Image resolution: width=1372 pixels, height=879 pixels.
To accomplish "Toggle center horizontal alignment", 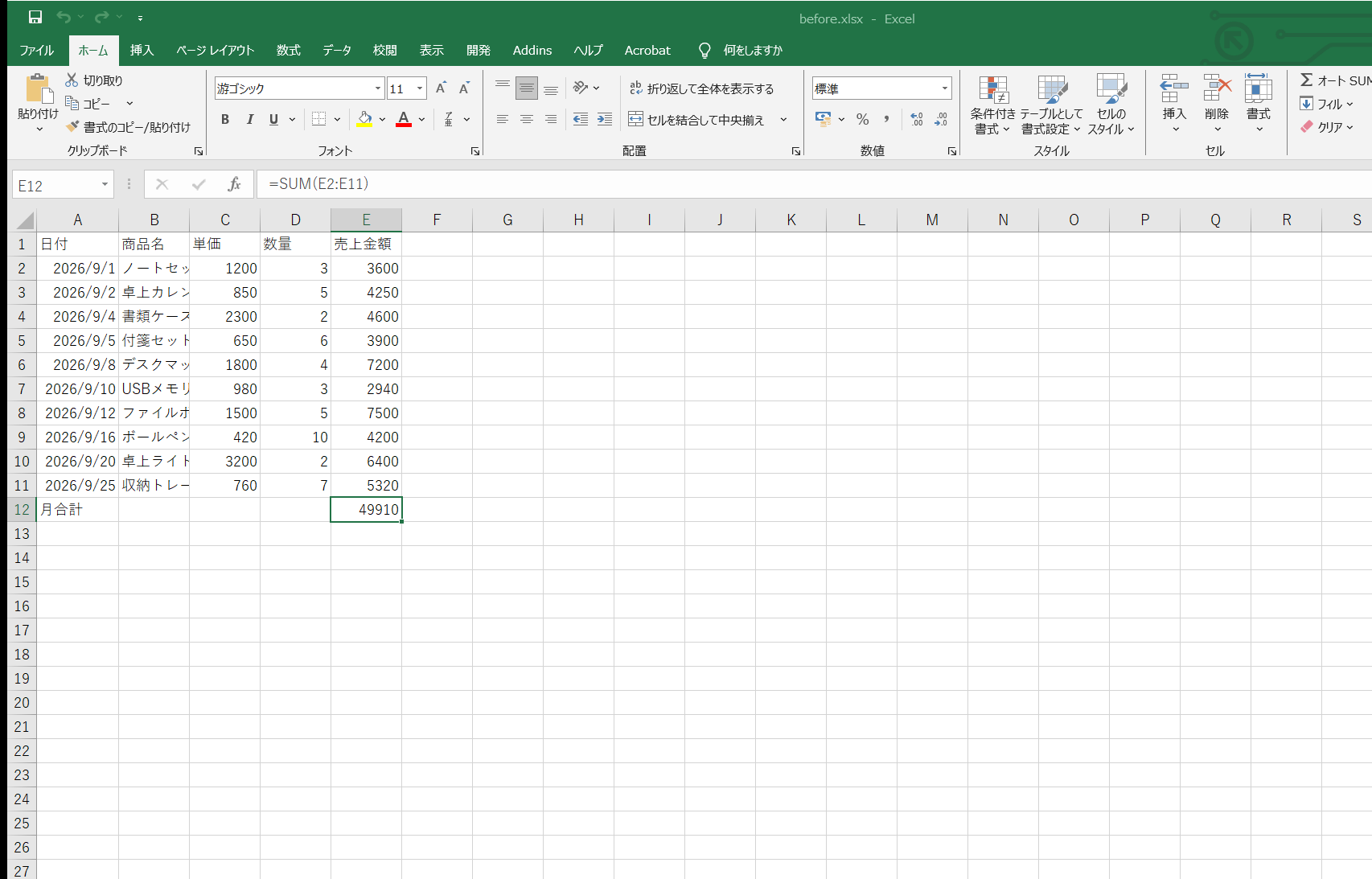I will point(527,119).
